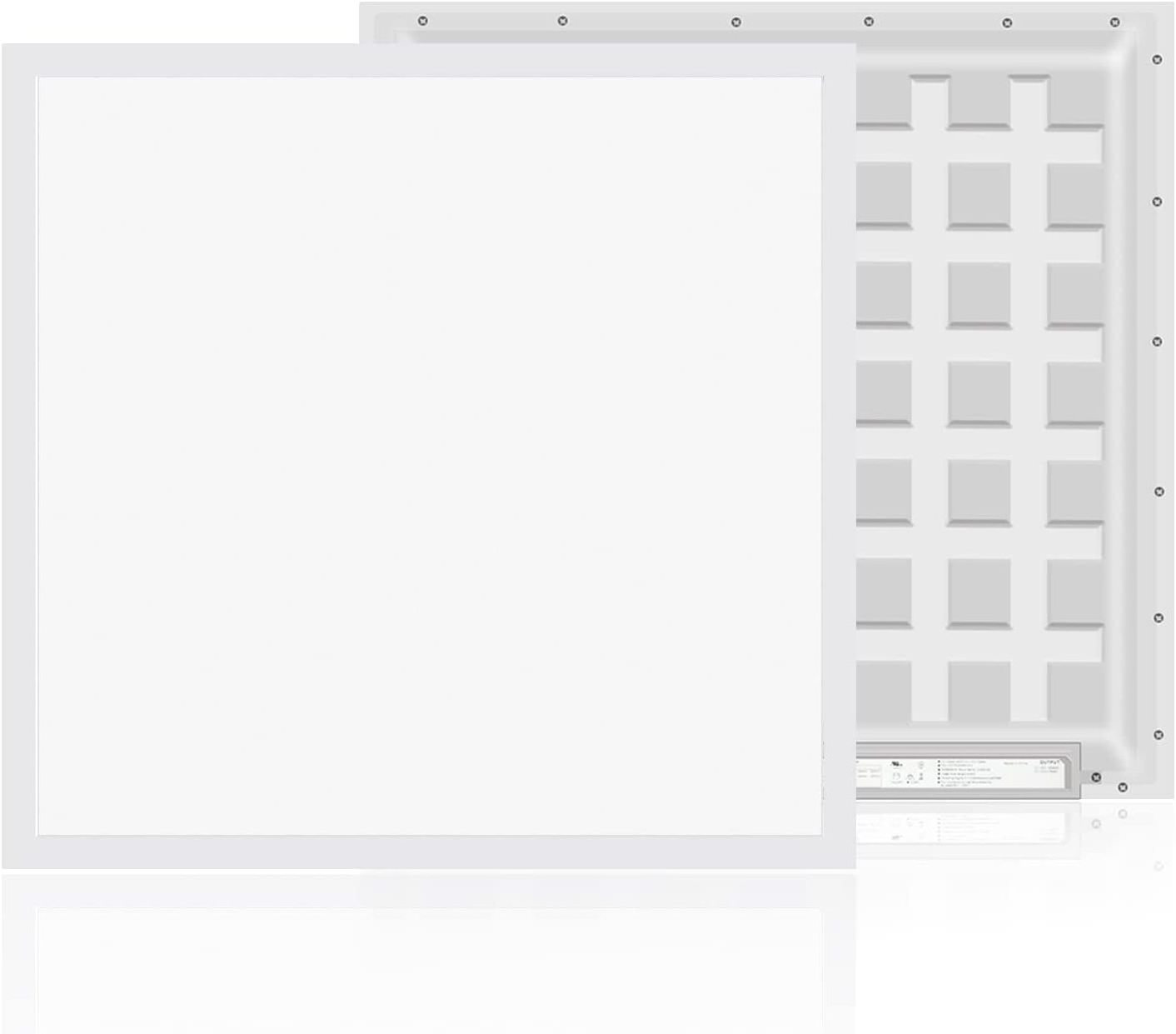Click the leftmost screw on the top edge
This screenshot has width=1176, height=1034.
pyautogui.click(x=423, y=21)
